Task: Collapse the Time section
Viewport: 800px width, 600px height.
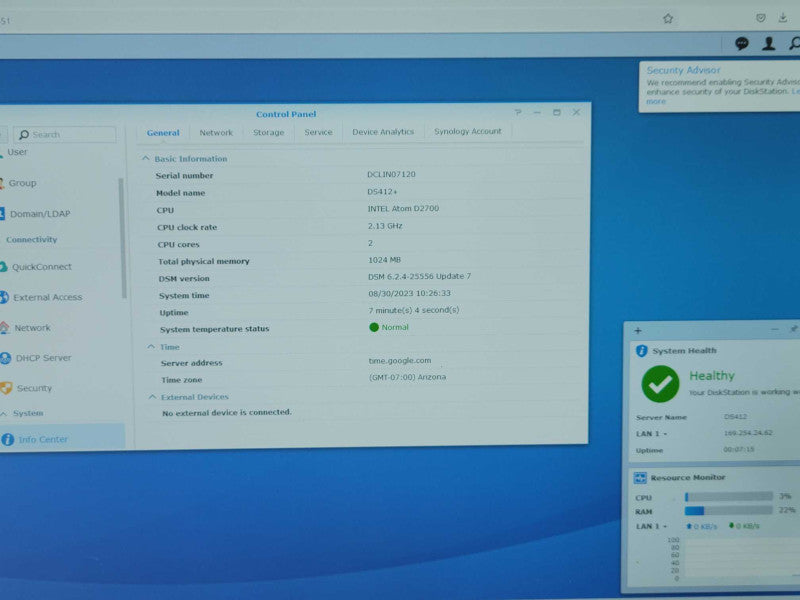Action: pyautogui.click(x=151, y=347)
